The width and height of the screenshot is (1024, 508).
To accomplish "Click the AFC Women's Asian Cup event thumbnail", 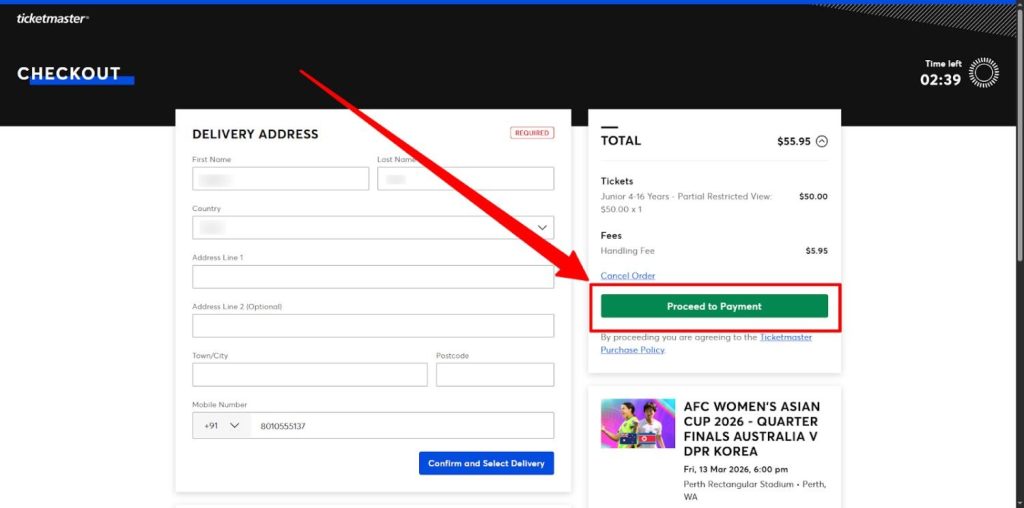I will point(638,423).
